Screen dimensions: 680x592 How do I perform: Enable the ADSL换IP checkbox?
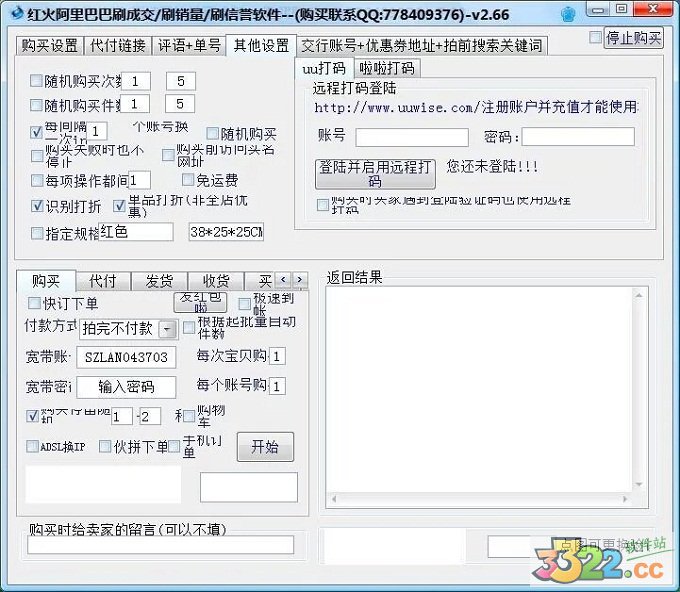pyautogui.click(x=33, y=446)
